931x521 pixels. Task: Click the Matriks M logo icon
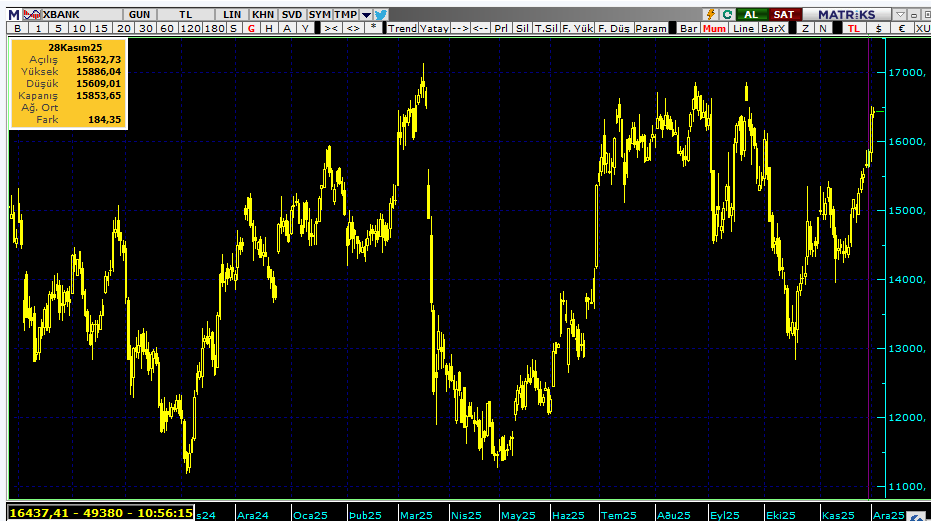point(14,14)
